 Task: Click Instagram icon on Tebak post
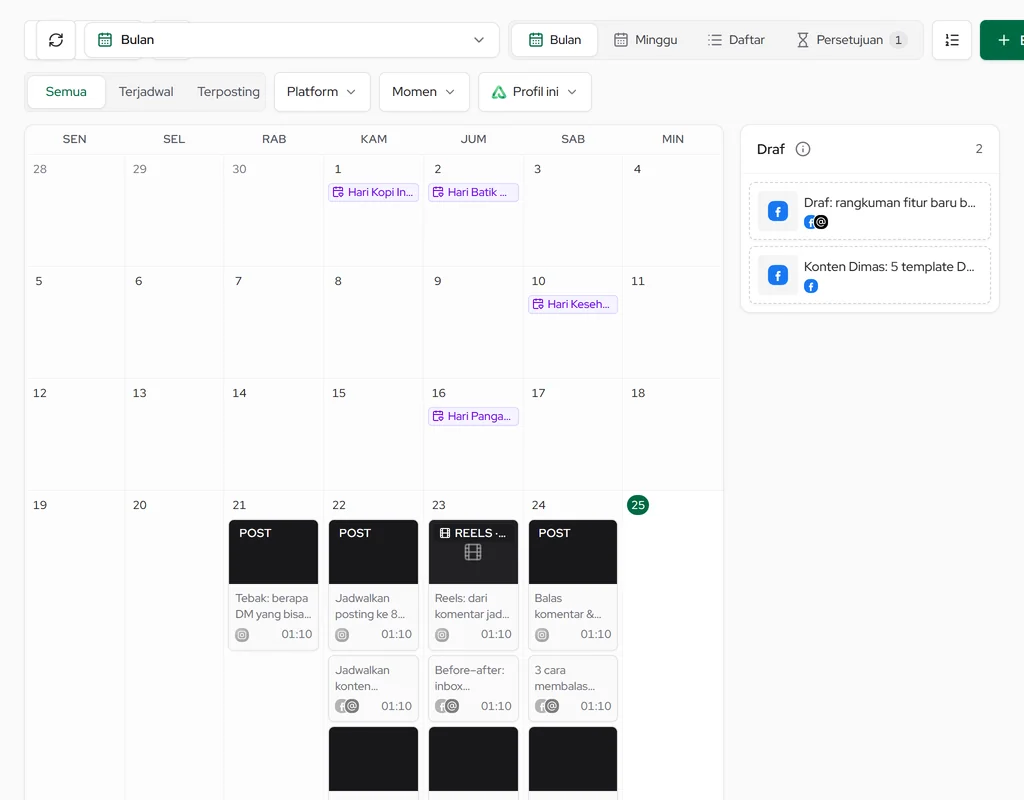242,635
